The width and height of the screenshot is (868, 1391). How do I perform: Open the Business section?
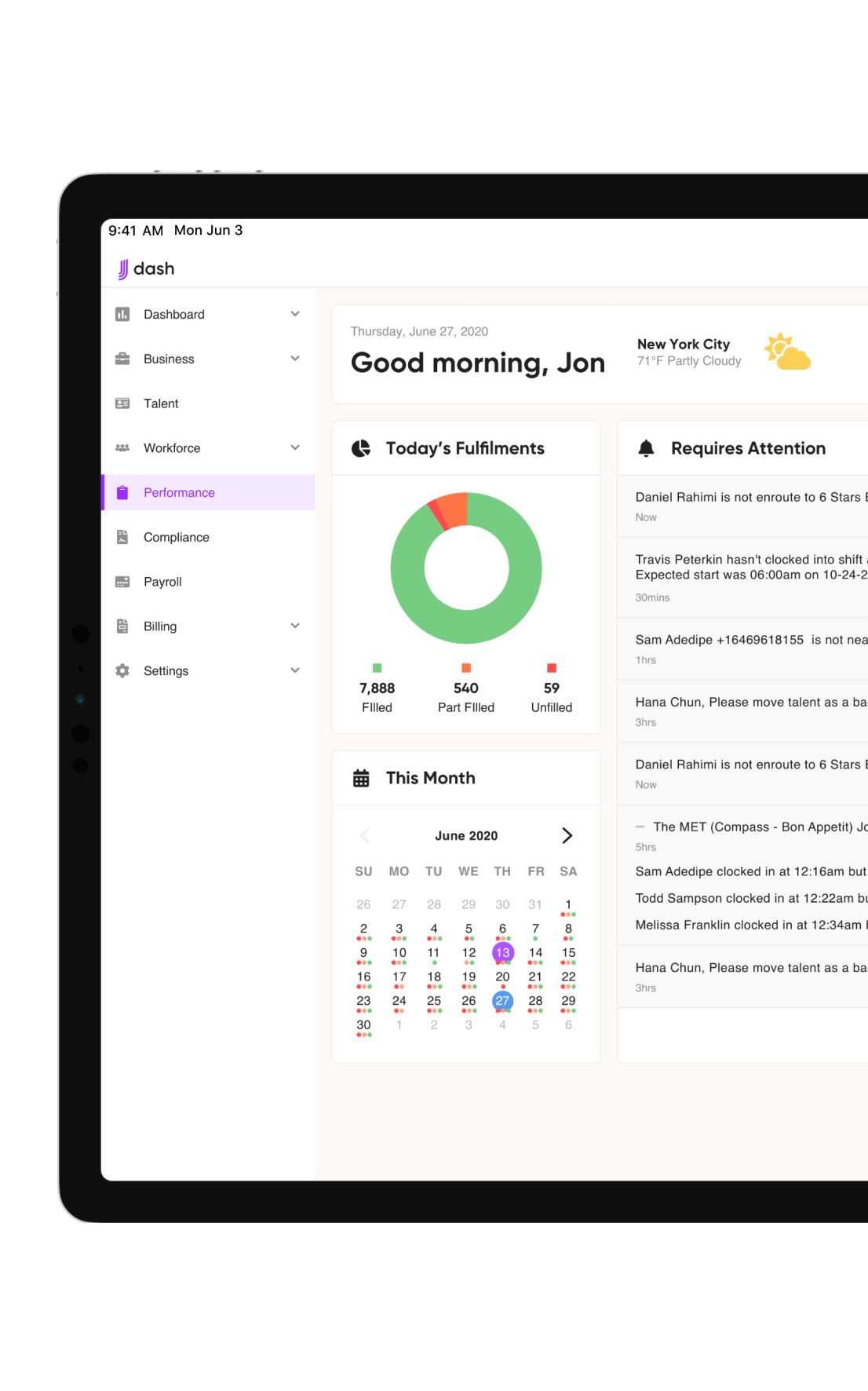click(208, 359)
